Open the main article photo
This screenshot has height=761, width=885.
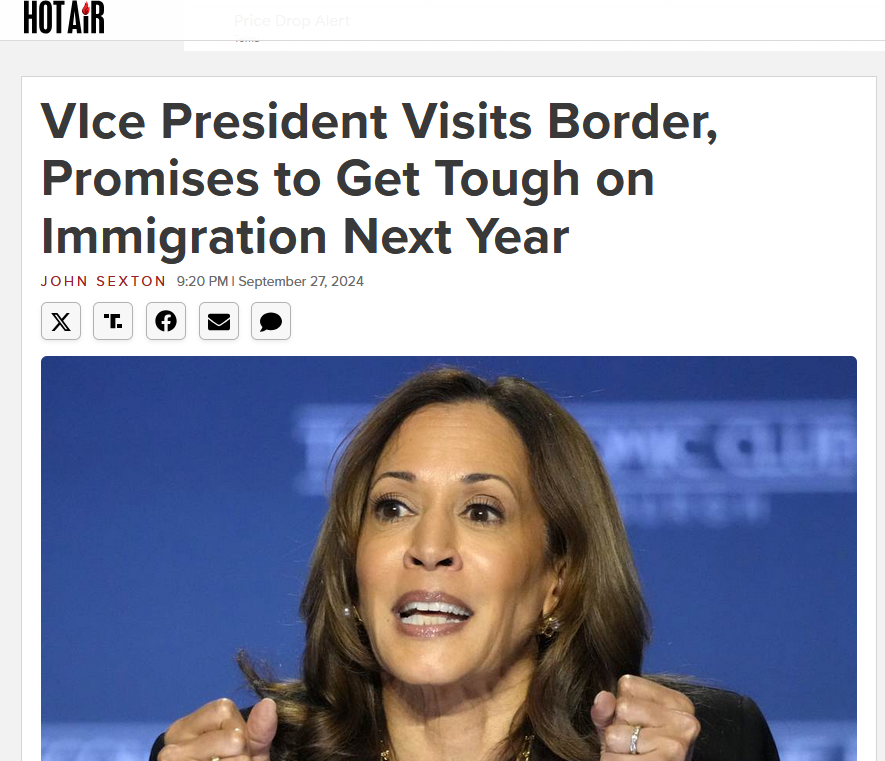click(x=449, y=558)
